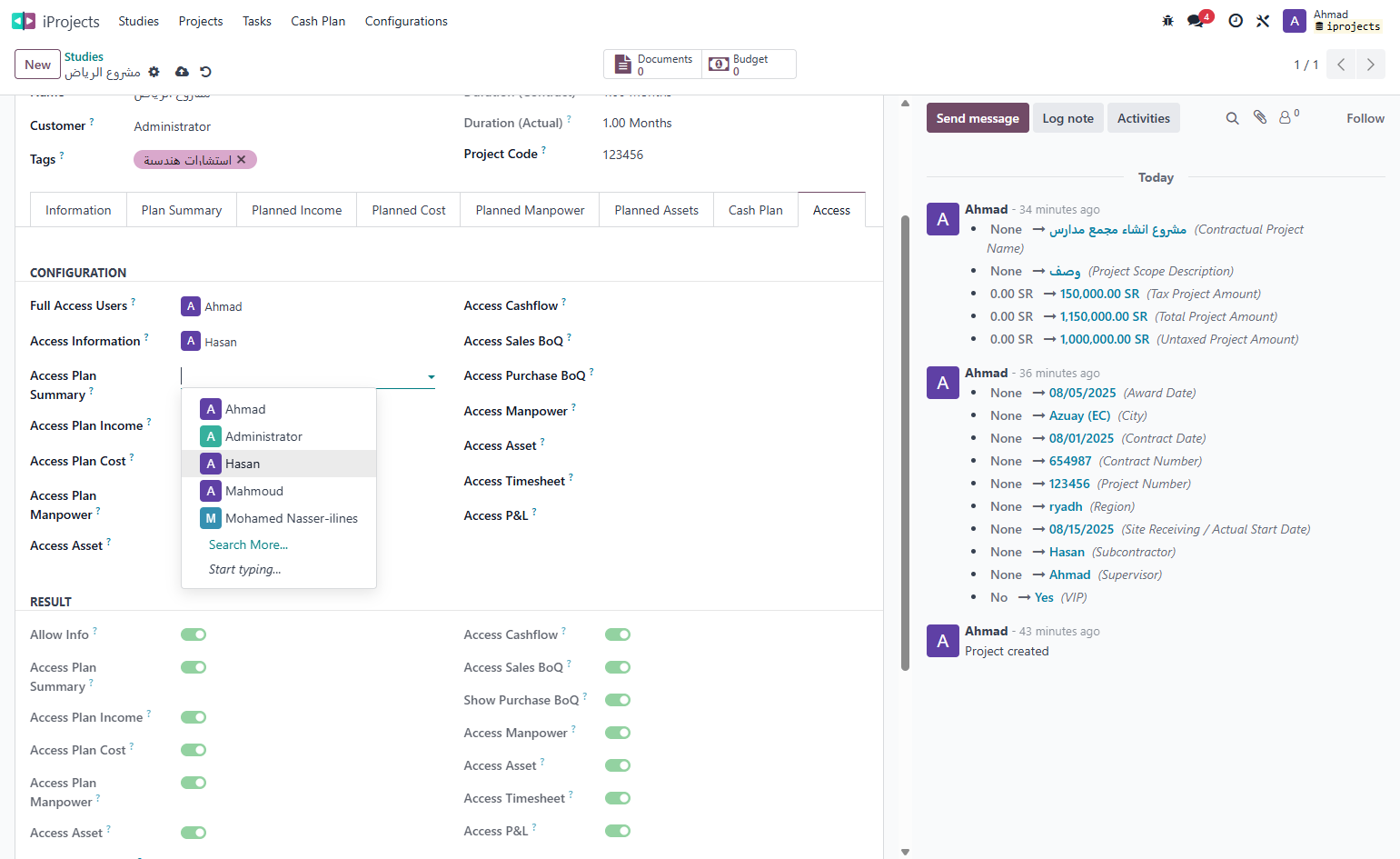
Task: Toggle the Allow Info switch
Action: click(x=194, y=634)
